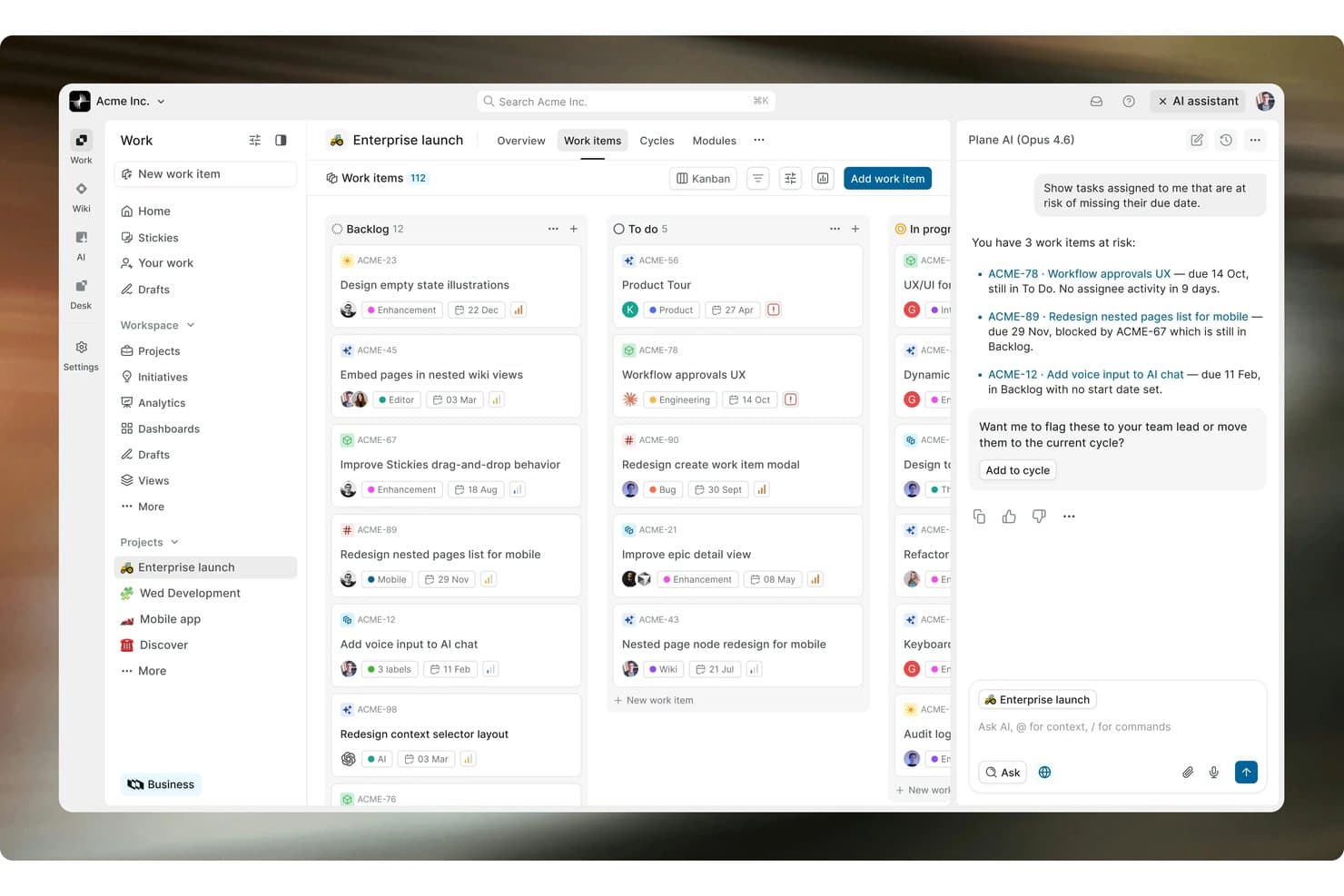The image size is (1344, 896).
Task: Switch to the Modules tab
Action: point(714,141)
